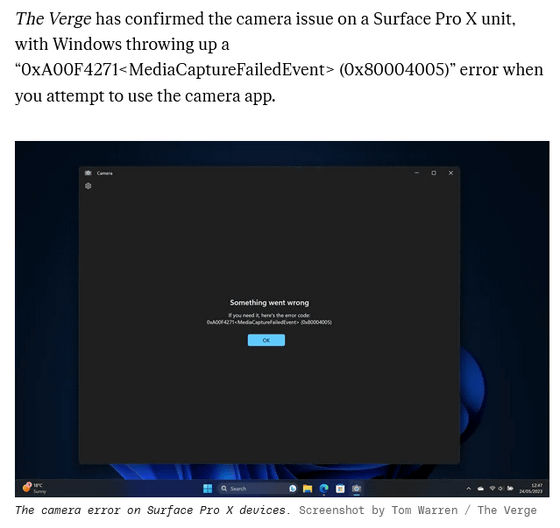Open Bing Chat icon in the search box

pyautogui.click(x=292, y=488)
